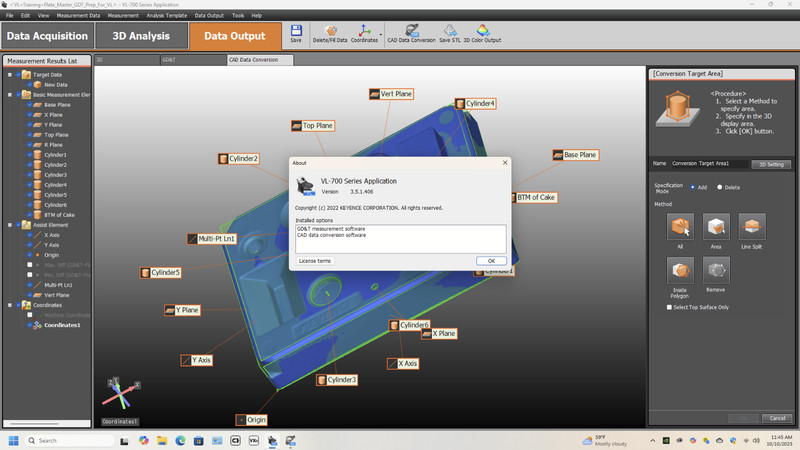This screenshot has height=450, width=800.
Task: Open the Tools menu
Action: click(x=238, y=15)
